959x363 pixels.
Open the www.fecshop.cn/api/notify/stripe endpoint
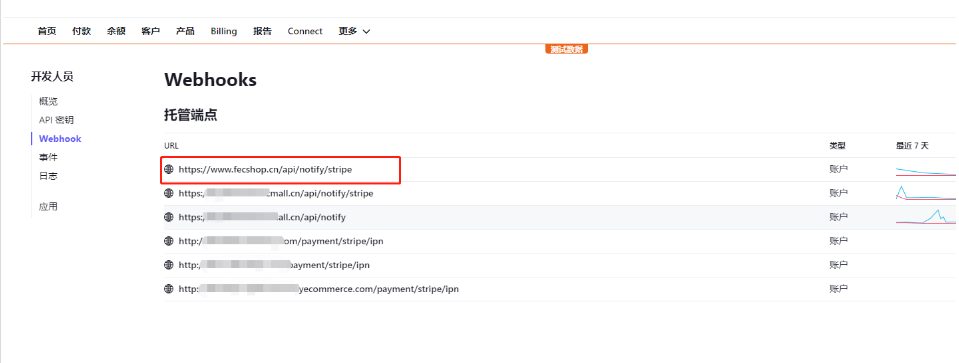[265, 169]
